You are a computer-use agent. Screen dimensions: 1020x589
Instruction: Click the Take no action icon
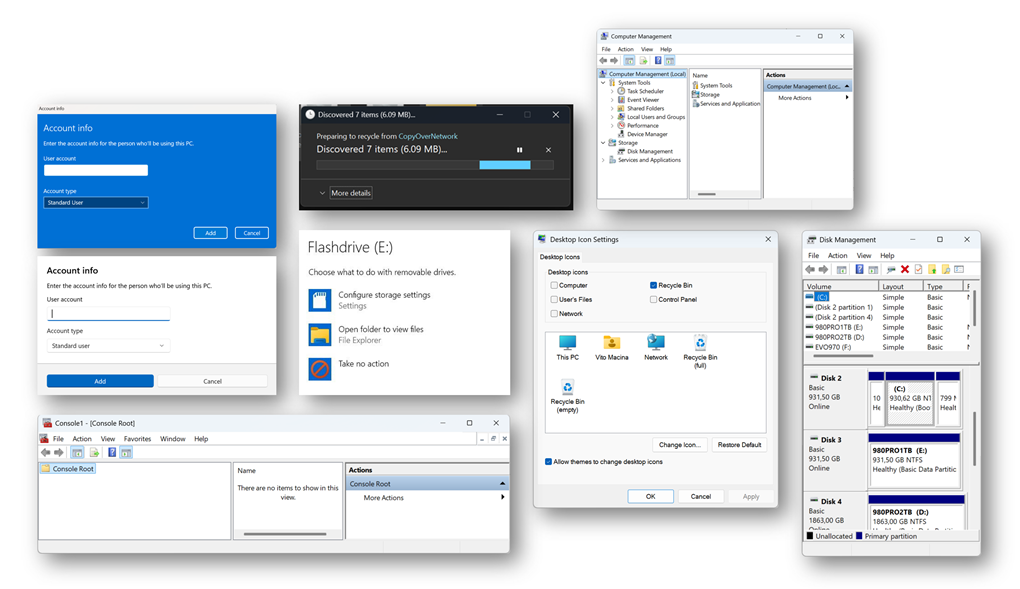[320, 368]
